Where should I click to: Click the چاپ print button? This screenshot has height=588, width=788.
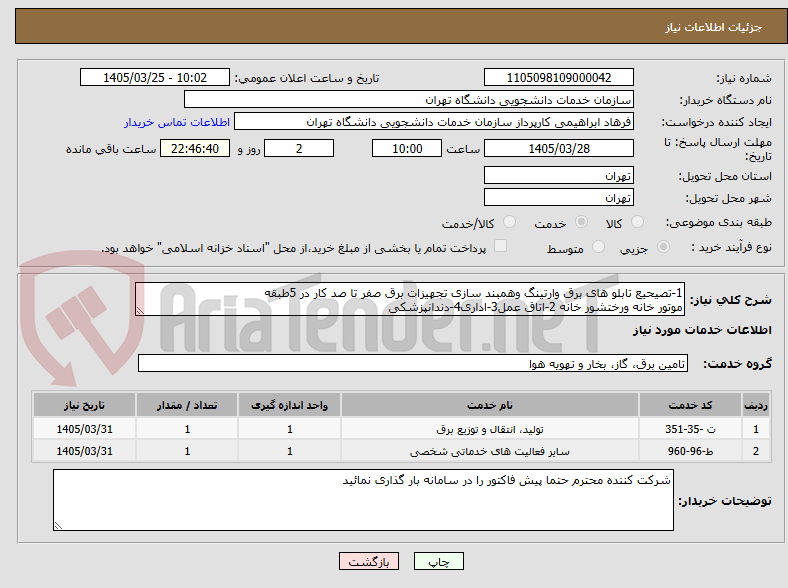tap(438, 561)
